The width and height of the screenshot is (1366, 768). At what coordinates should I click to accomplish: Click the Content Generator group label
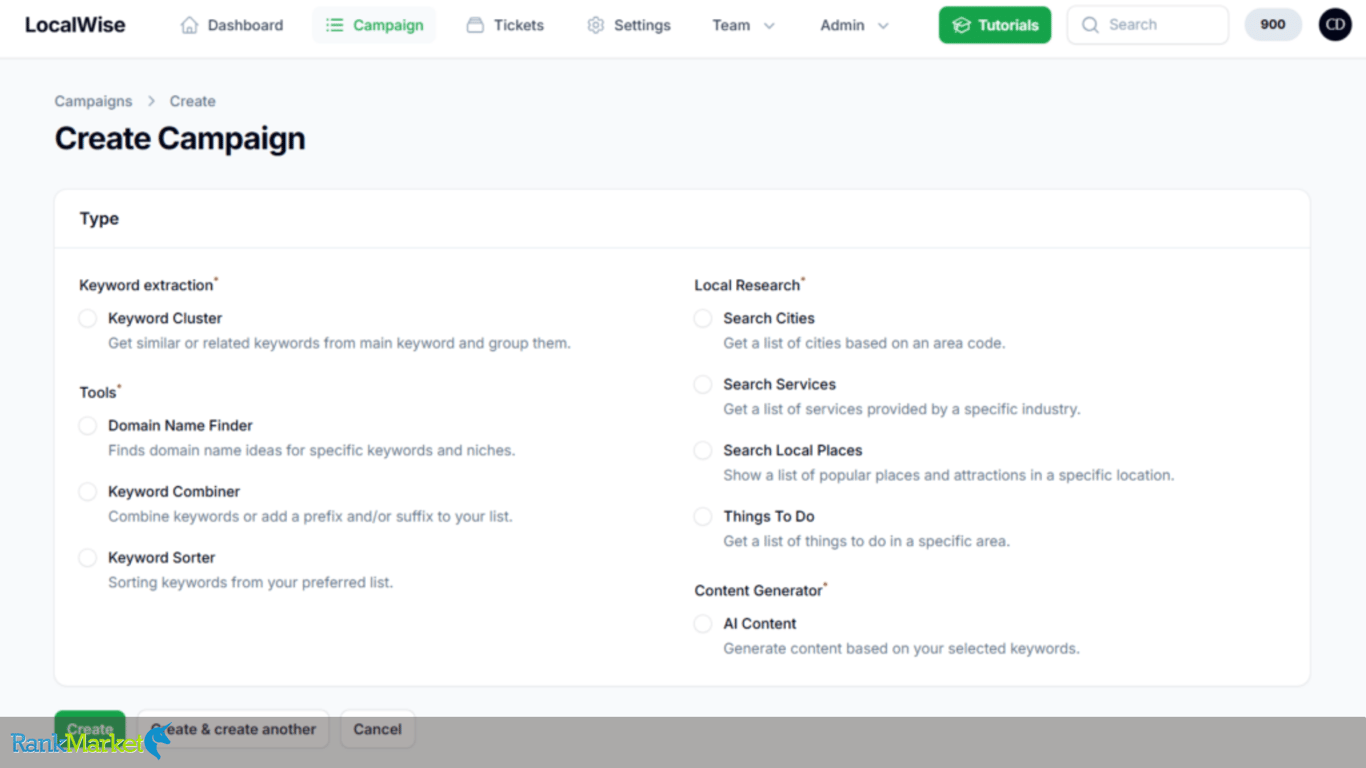coord(758,590)
